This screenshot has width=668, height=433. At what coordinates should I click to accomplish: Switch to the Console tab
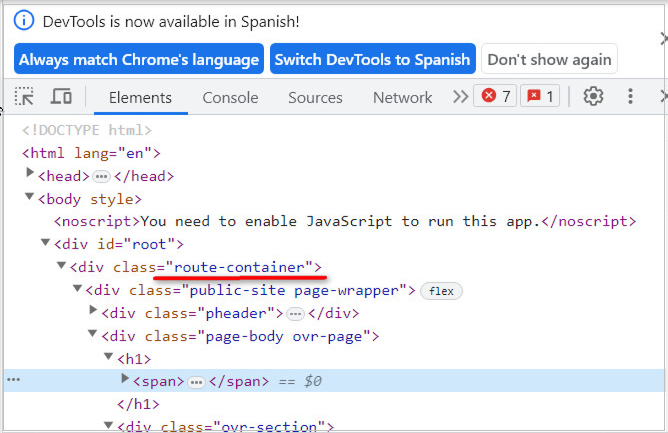coord(230,97)
